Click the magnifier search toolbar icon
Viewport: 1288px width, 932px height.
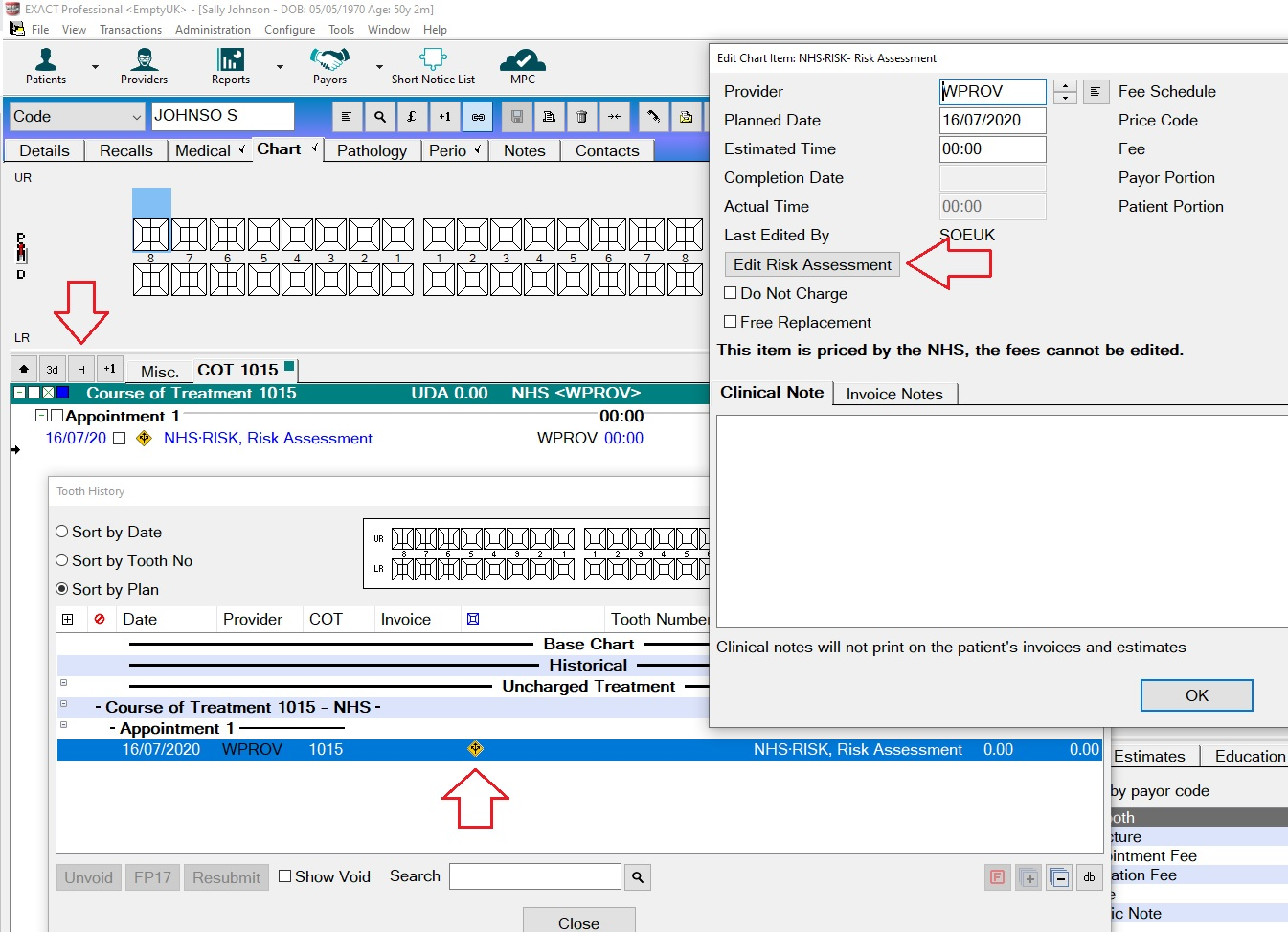pos(380,117)
